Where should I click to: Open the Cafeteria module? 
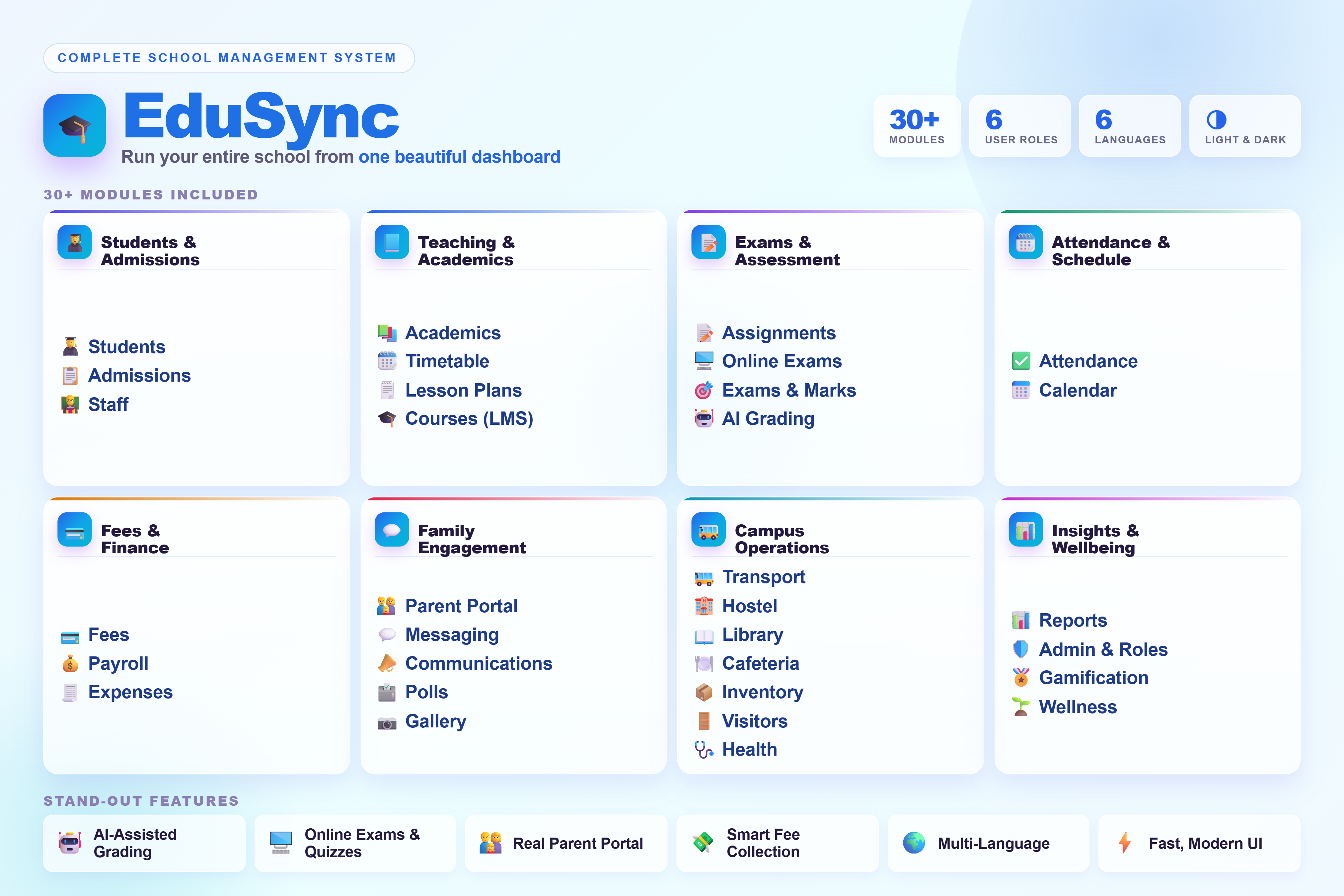pyautogui.click(x=761, y=663)
